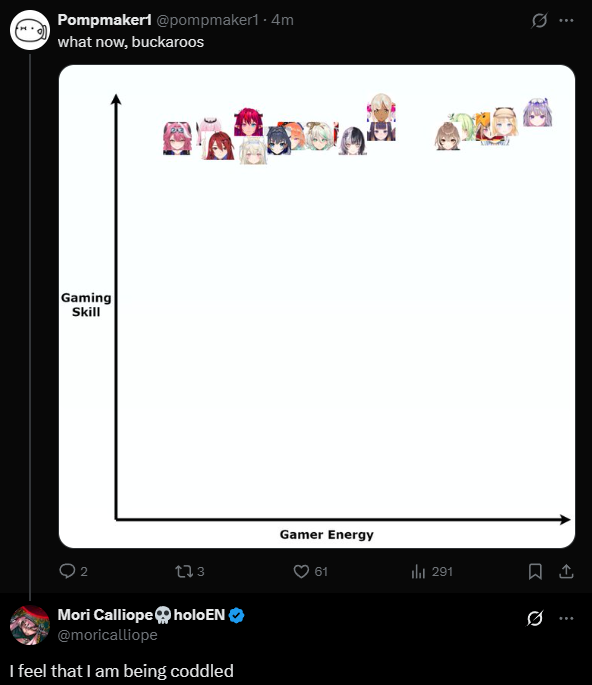Screen dimensions: 592x685
Task: Open Mori Calliope holoEN display name
Action: click(x=141, y=615)
